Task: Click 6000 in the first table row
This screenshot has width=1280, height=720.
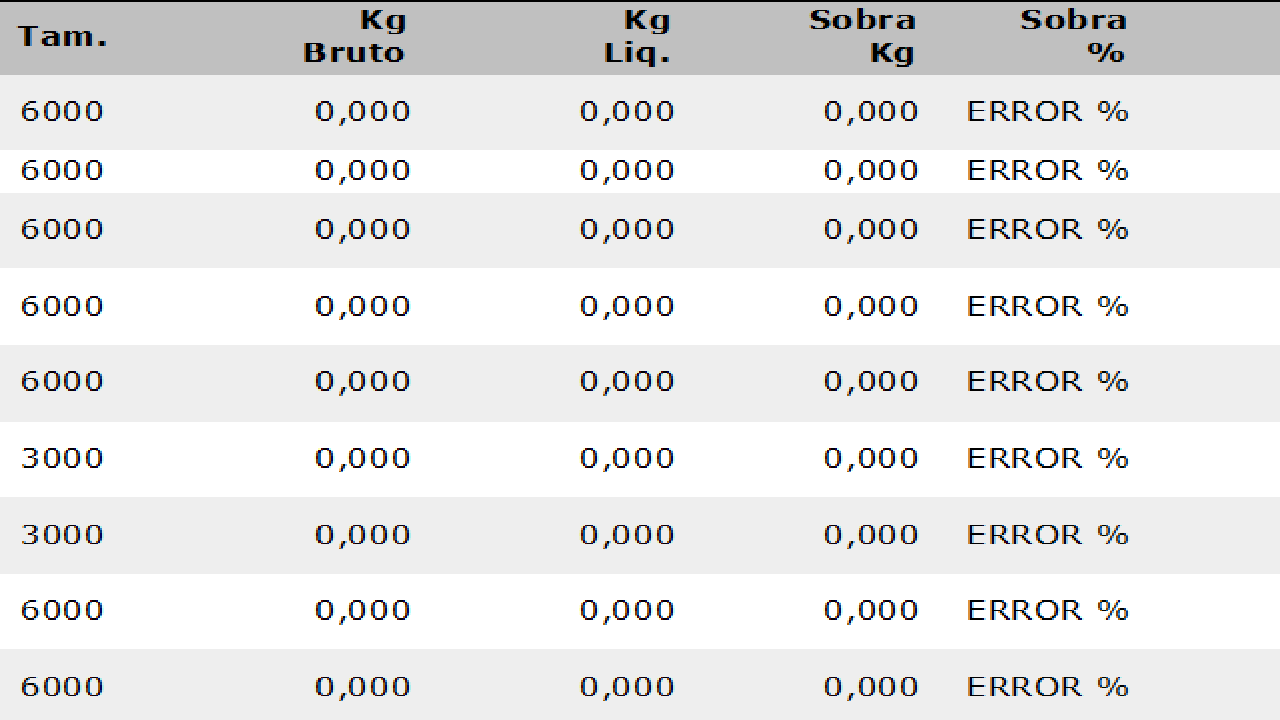Action: (x=62, y=111)
